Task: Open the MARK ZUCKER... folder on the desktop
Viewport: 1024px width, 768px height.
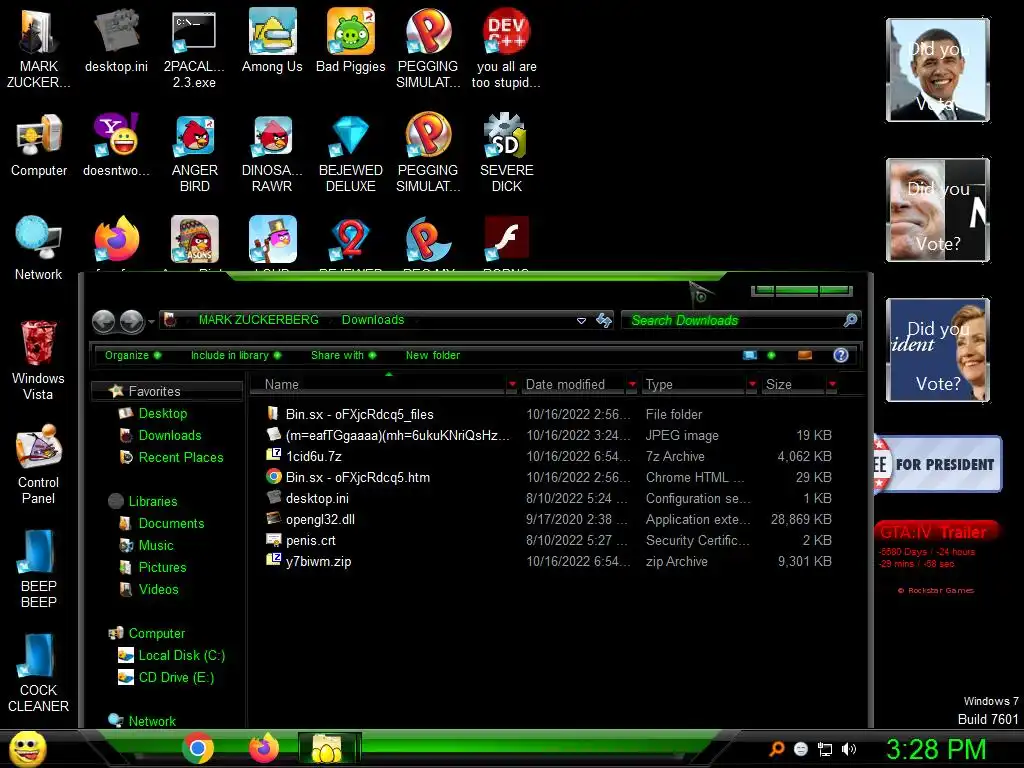Action: tap(39, 49)
